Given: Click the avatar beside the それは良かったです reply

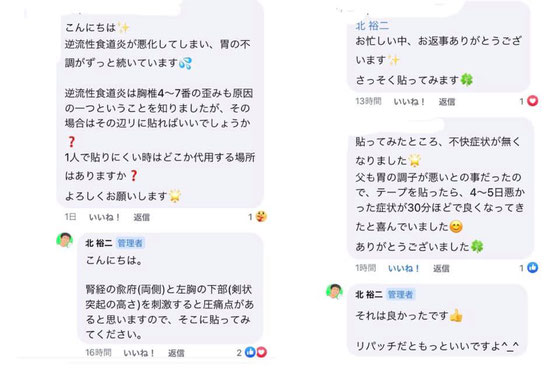Looking at the screenshot, I should (334, 291).
